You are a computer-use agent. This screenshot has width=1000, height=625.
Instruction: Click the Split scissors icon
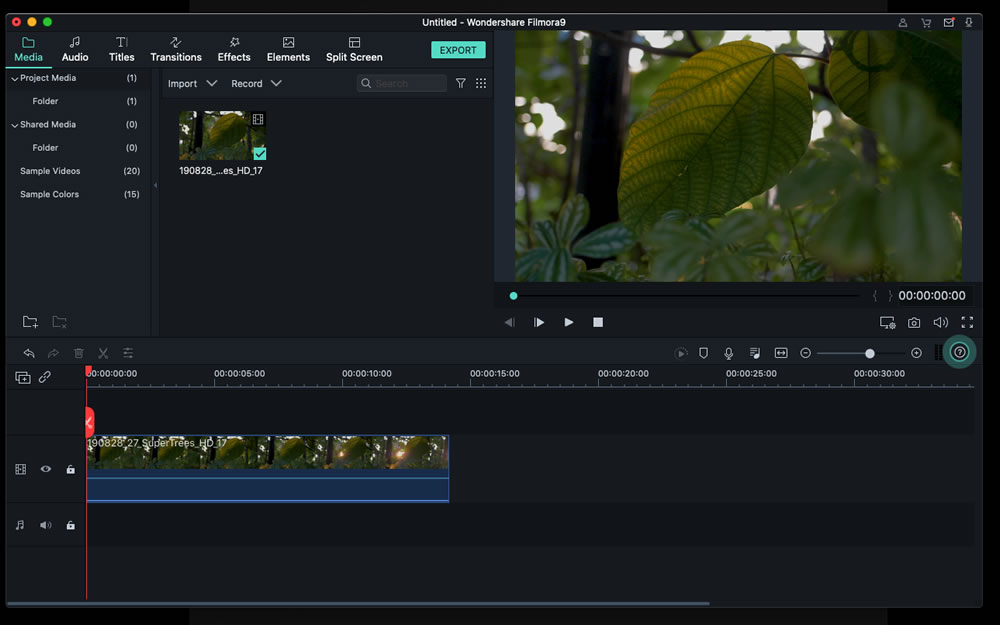click(103, 353)
